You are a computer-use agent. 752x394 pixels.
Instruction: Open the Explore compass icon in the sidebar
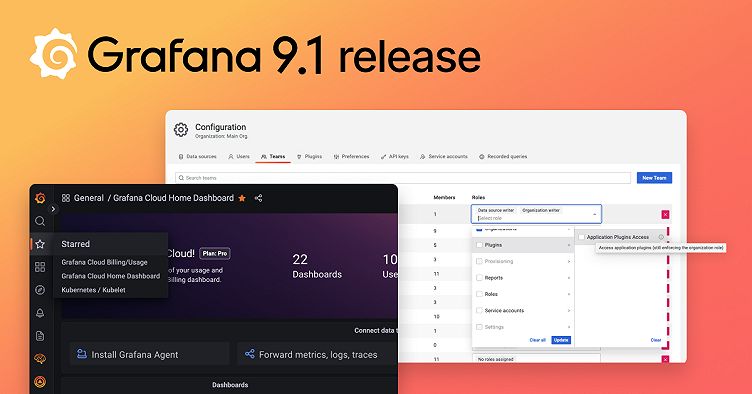coord(40,290)
